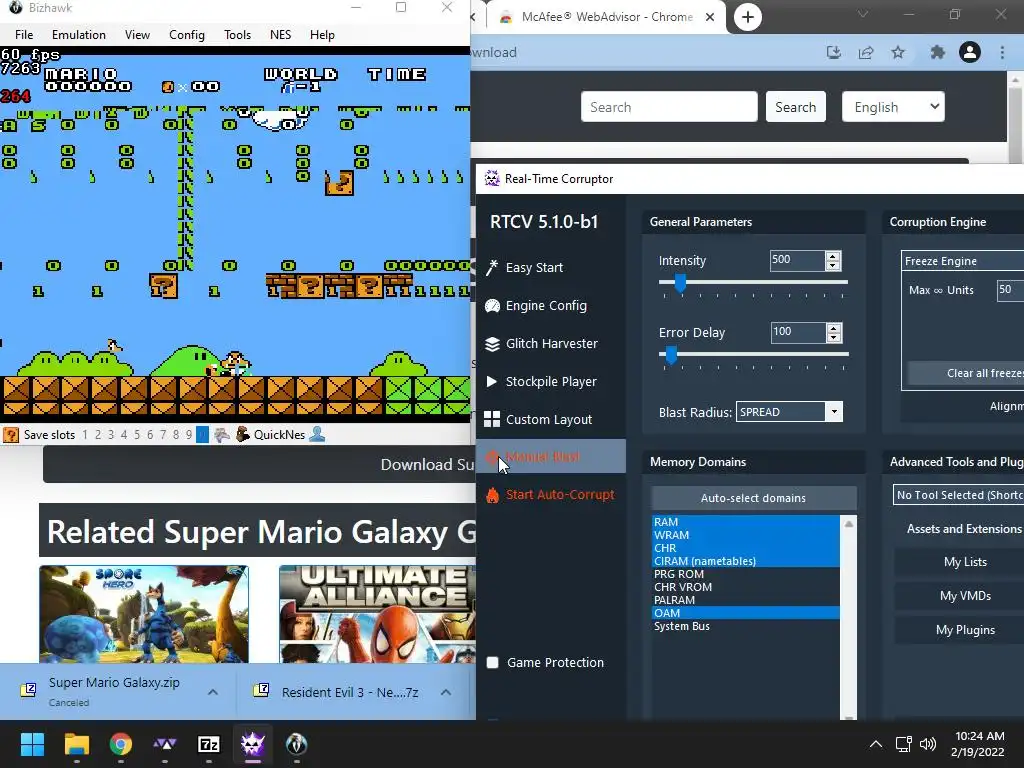The image size is (1024, 768).
Task: Bookmark page with Chrome star icon
Action: (898, 52)
